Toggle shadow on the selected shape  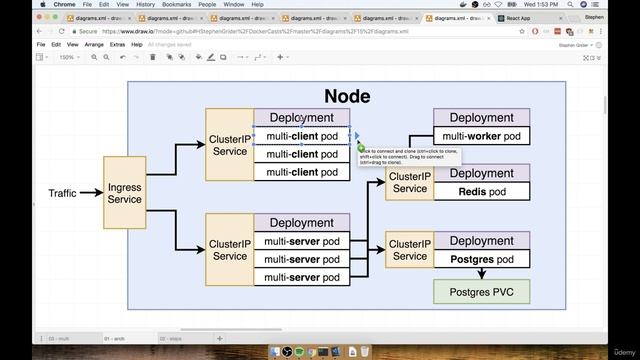click(x=223, y=58)
